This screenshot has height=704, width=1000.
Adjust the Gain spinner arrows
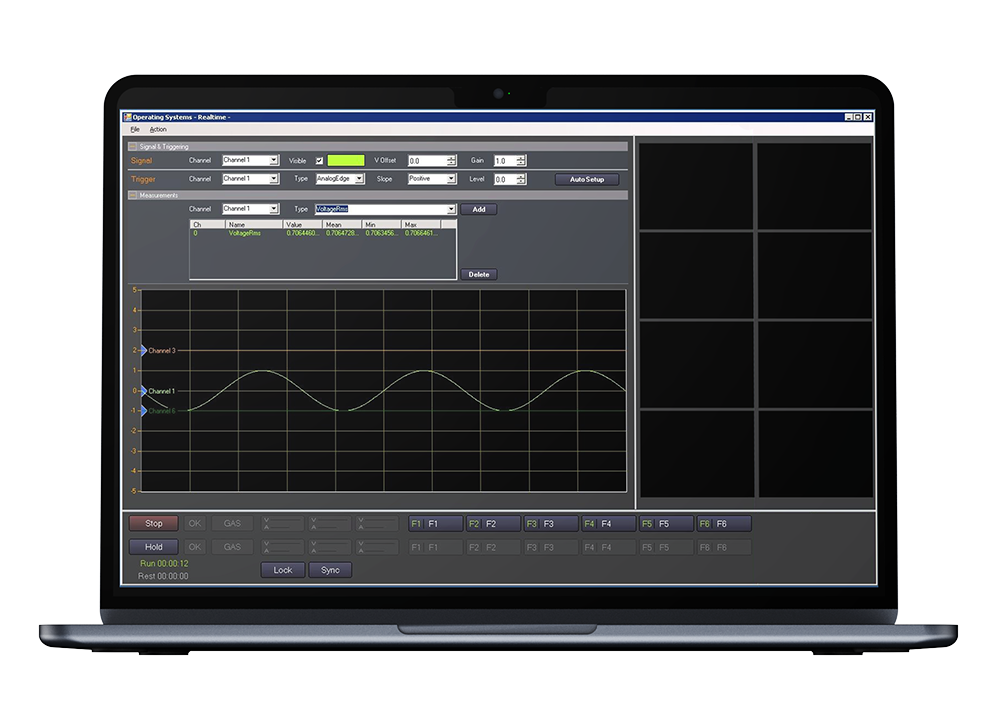click(521, 161)
